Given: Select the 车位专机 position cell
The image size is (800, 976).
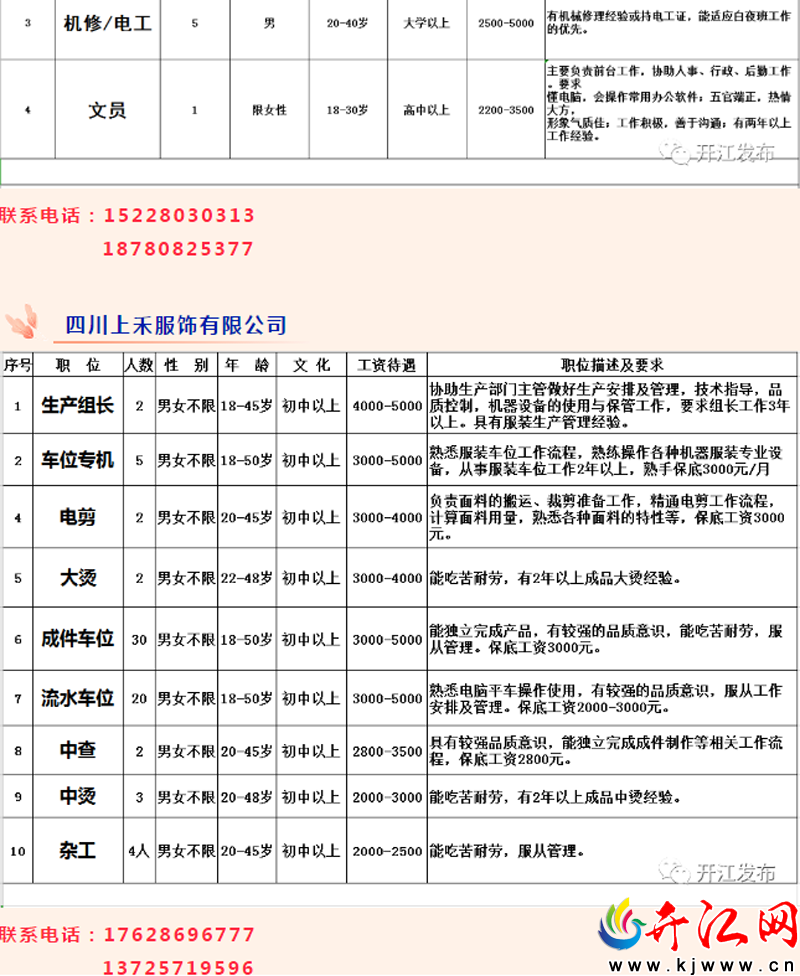Looking at the screenshot, I should [78, 460].
